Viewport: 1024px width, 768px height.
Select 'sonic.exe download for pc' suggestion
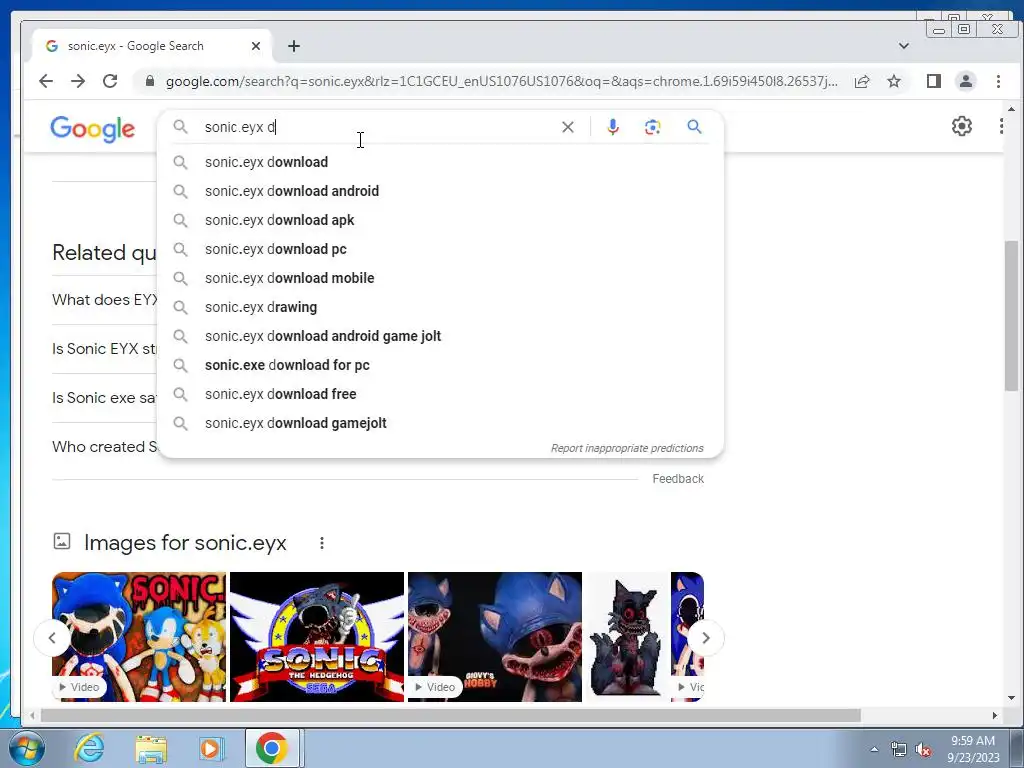(440, 365)
